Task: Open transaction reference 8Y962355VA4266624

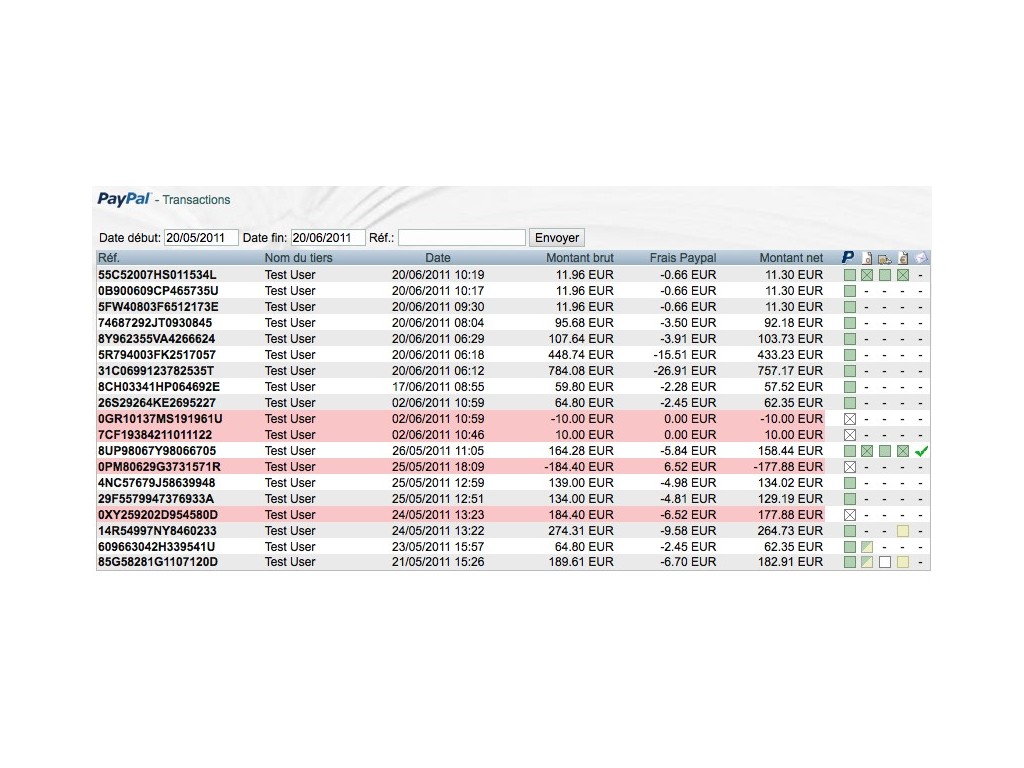Action: point(156,339)
